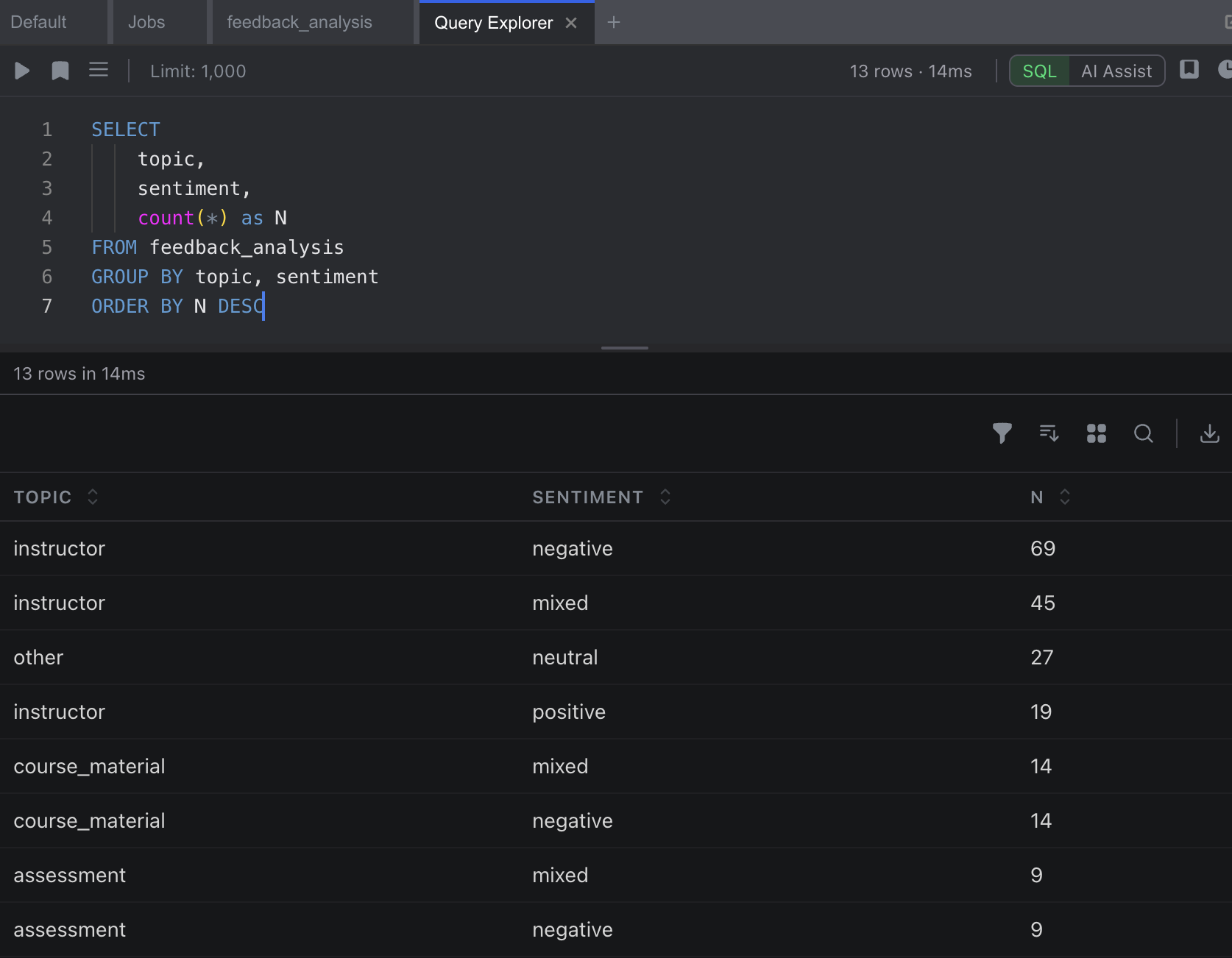Open query history clock icon
The image size is (1232, 958).
point(1226,69)
